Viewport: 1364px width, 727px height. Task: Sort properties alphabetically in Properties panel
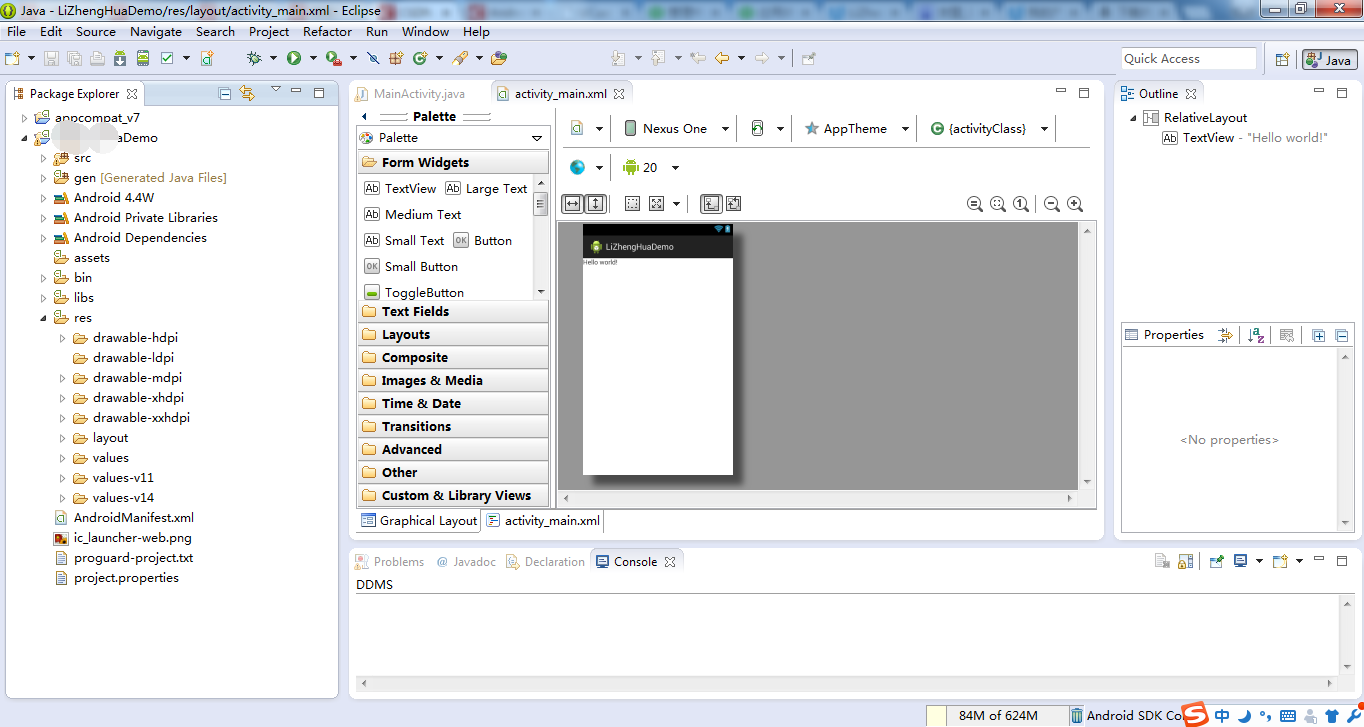(x=1257, y=335)
